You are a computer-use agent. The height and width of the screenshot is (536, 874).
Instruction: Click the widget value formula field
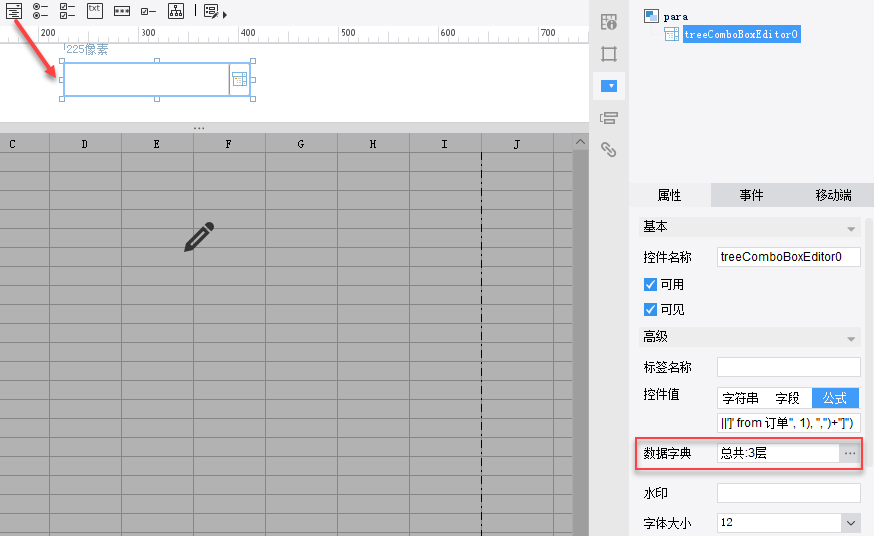(789, 423)
